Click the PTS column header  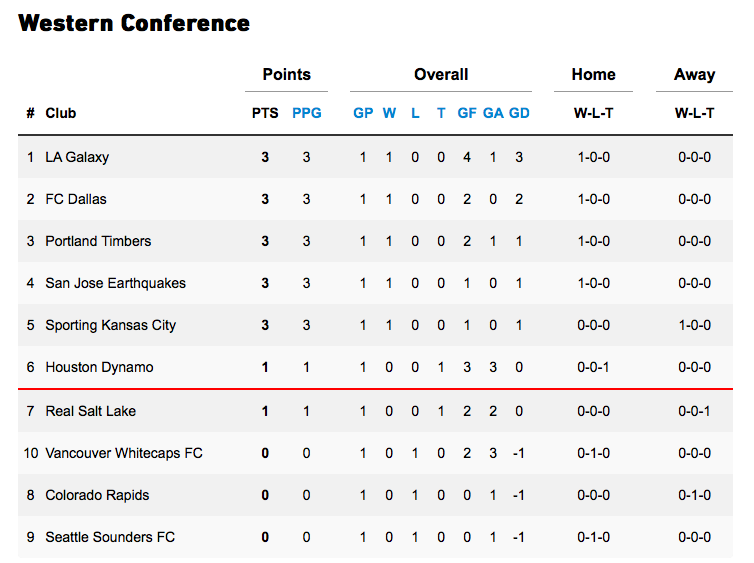pyautogui.click(x=265, y=113)
